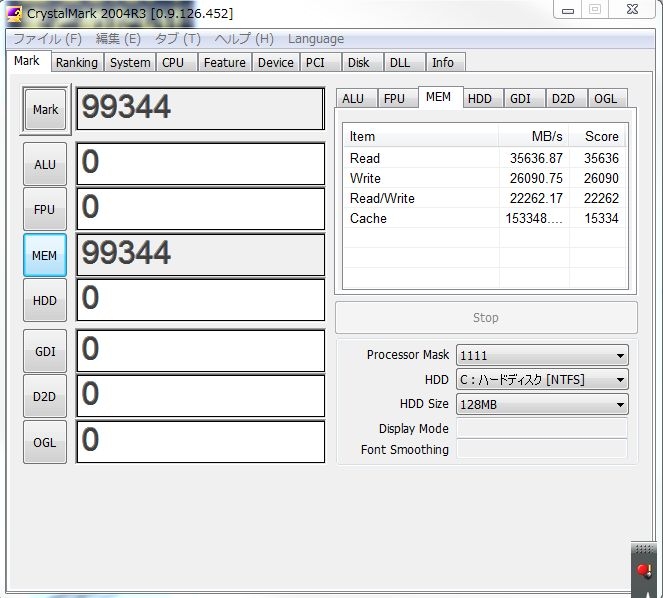
Task: Select the HDD results tab
Action: pos(480,98)
